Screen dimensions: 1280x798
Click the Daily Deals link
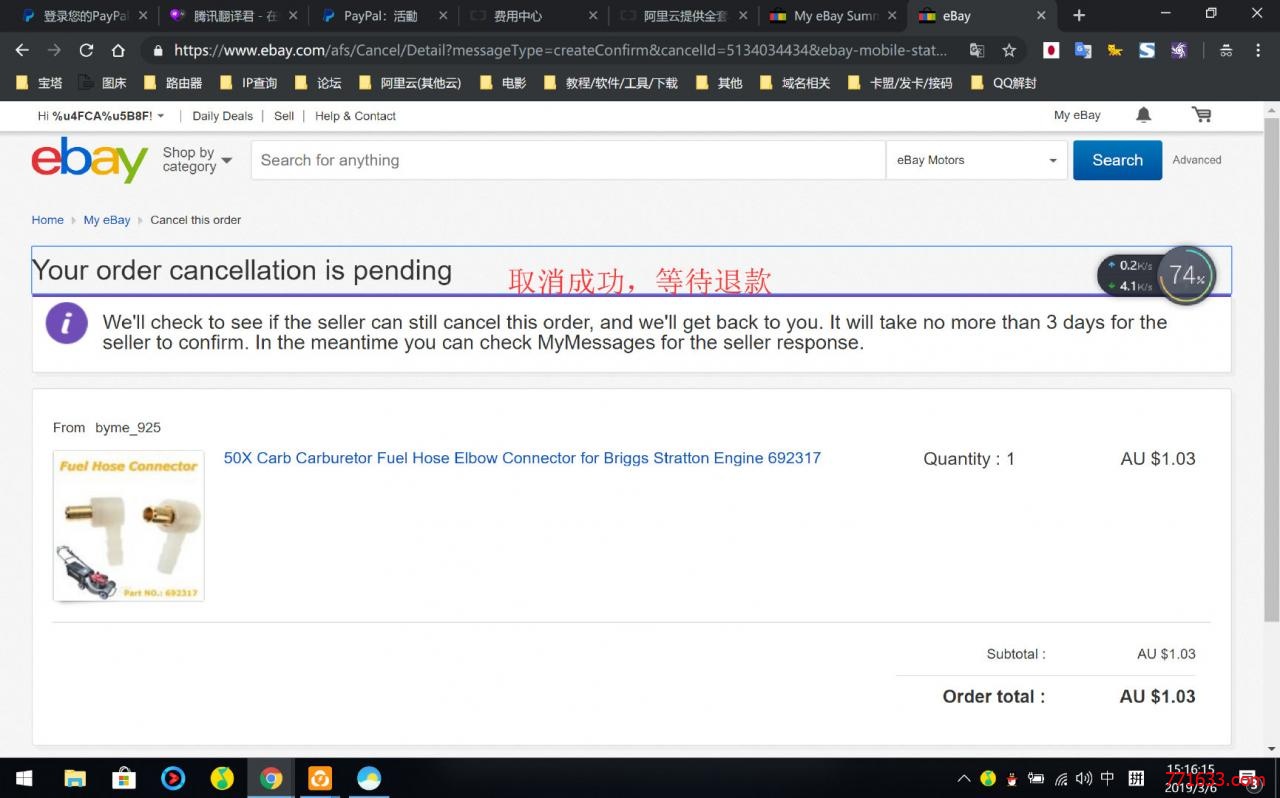pos(222,116)
